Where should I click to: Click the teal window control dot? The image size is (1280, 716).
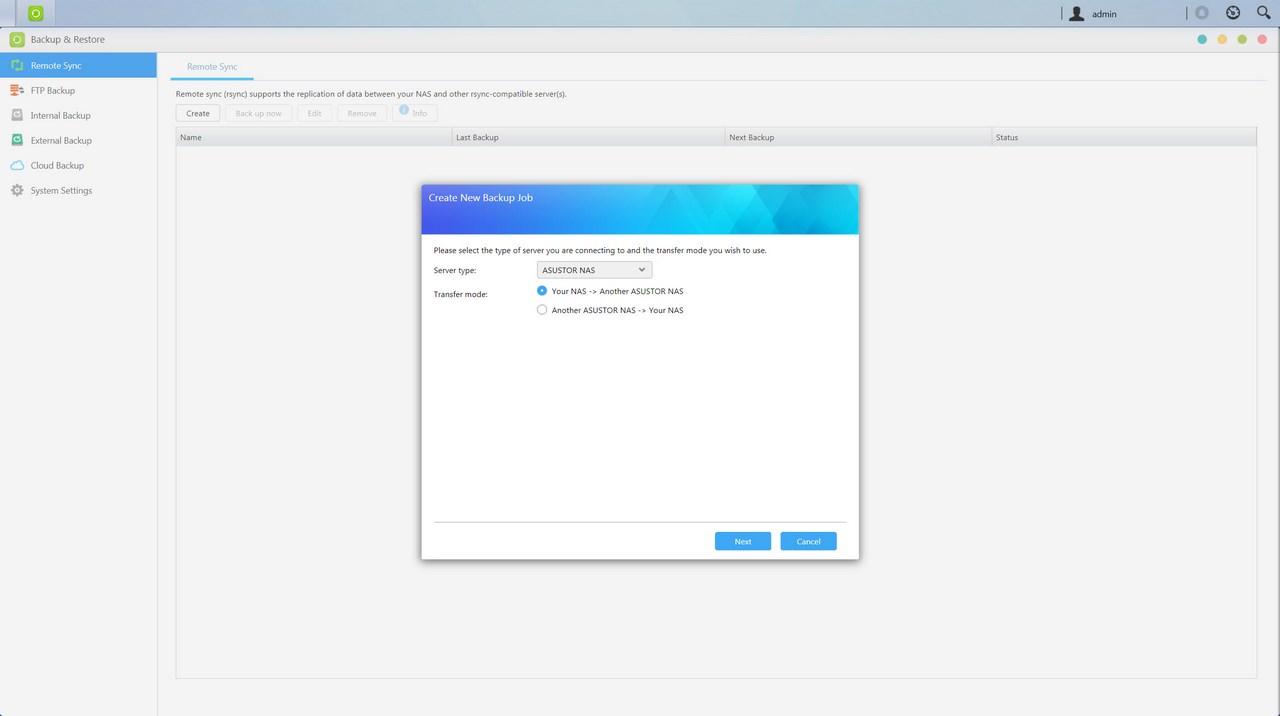point(1202,39)
